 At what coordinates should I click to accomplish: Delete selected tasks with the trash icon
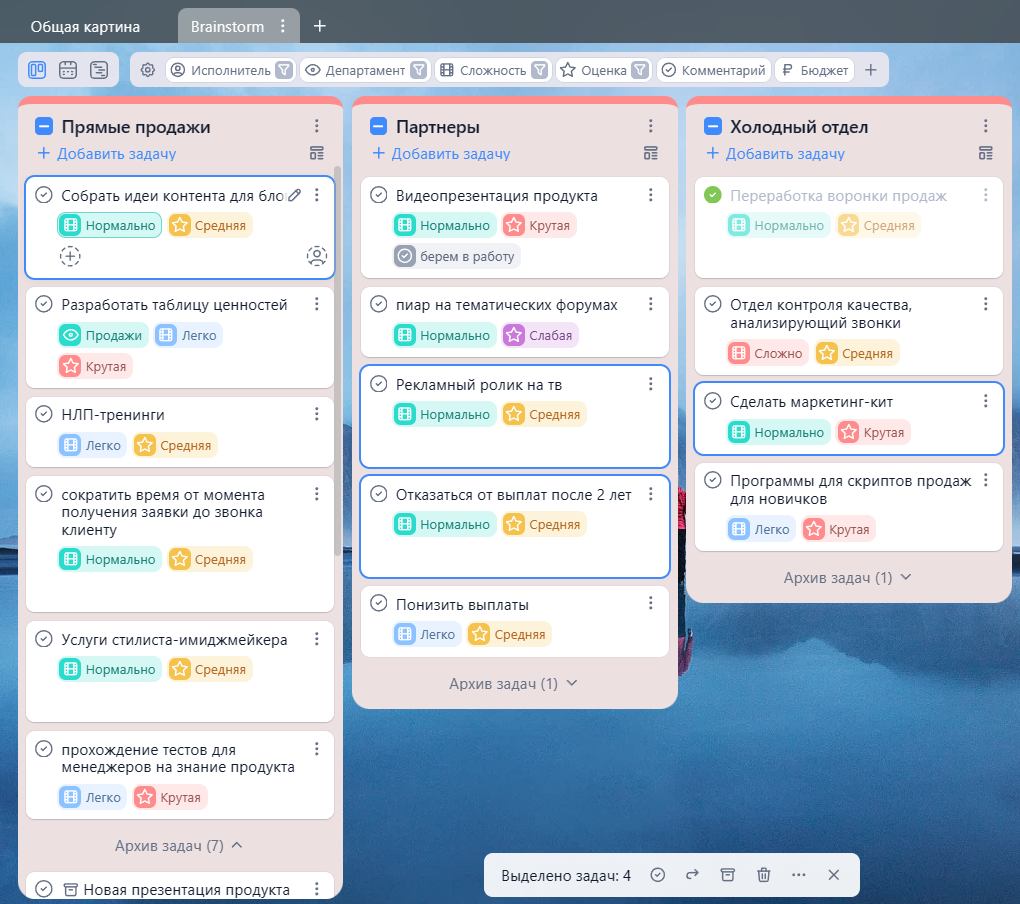(x=763, y=875)
